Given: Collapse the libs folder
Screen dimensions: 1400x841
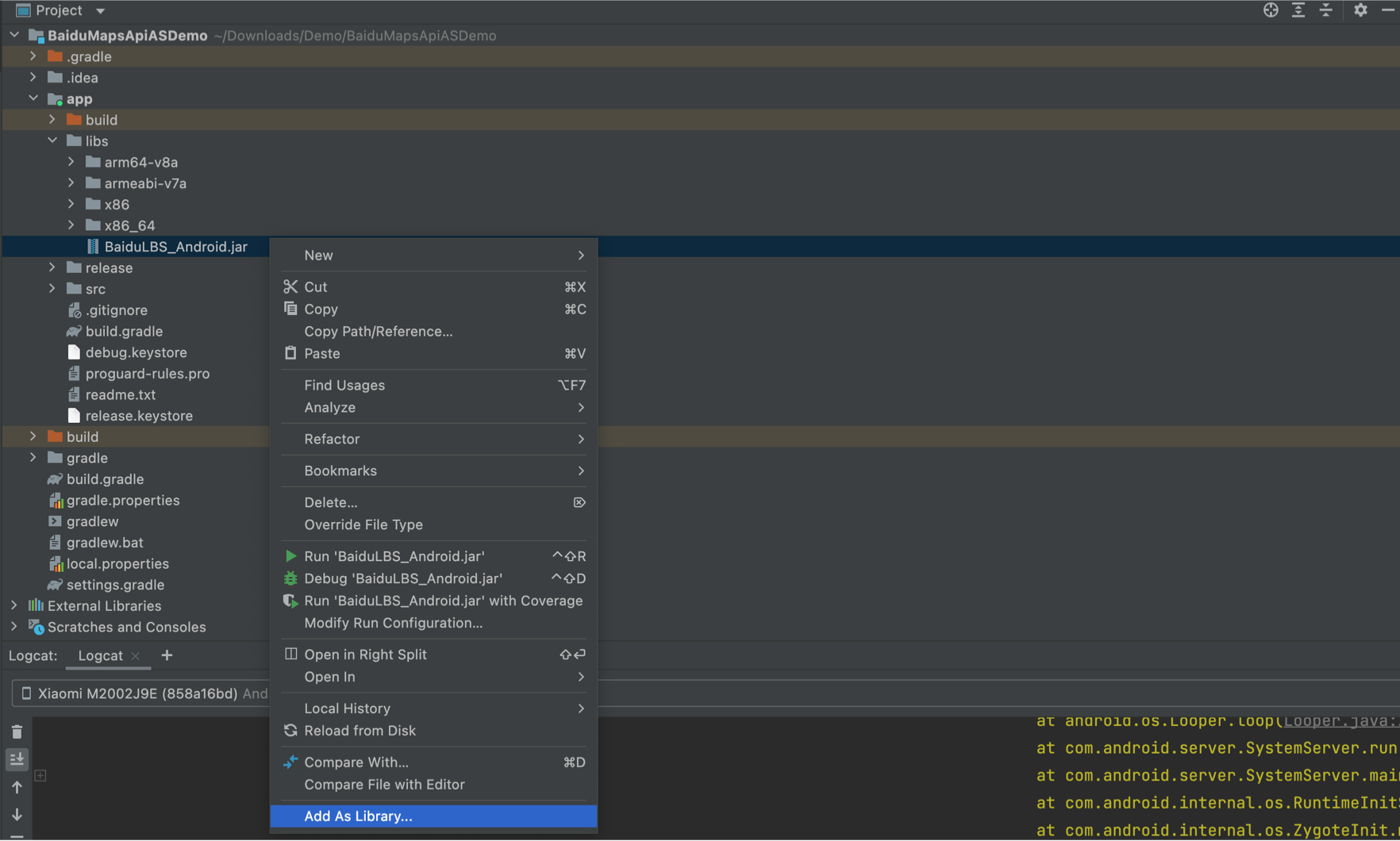Looking at the screenshot, I should (52, 140).
